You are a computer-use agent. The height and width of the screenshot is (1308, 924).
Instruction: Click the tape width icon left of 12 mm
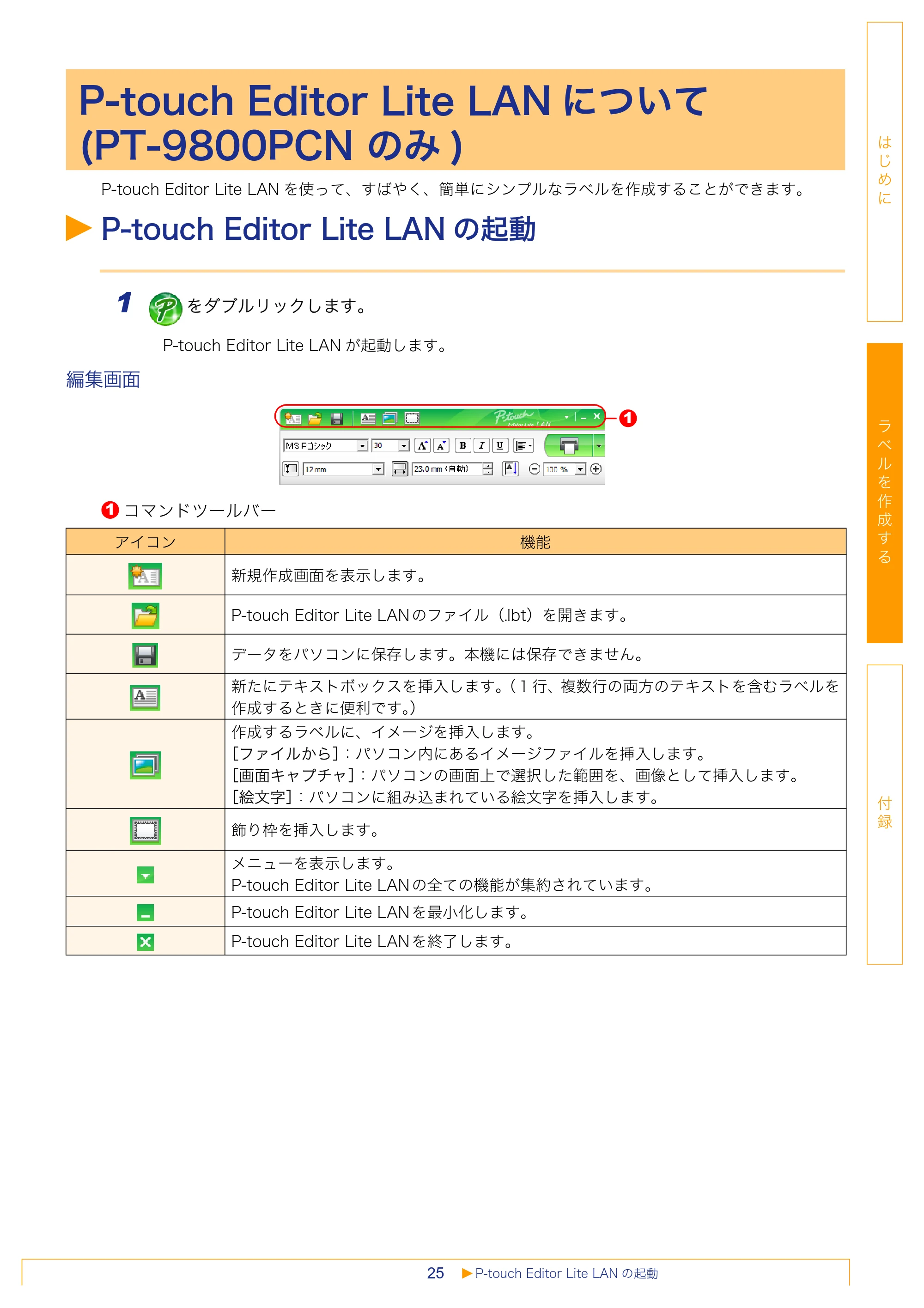click(x=291, y=469)
